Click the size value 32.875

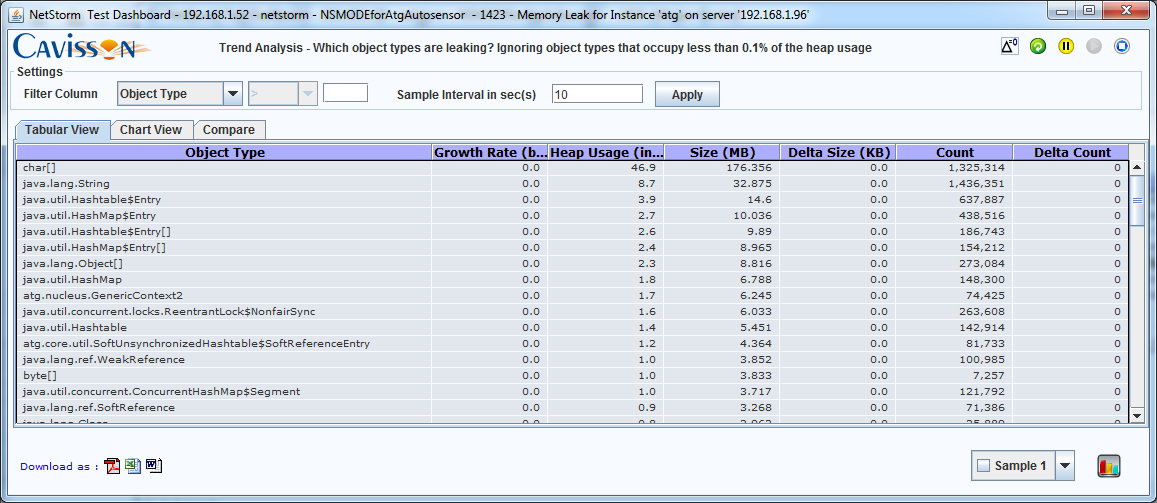(x=755, y=183)
